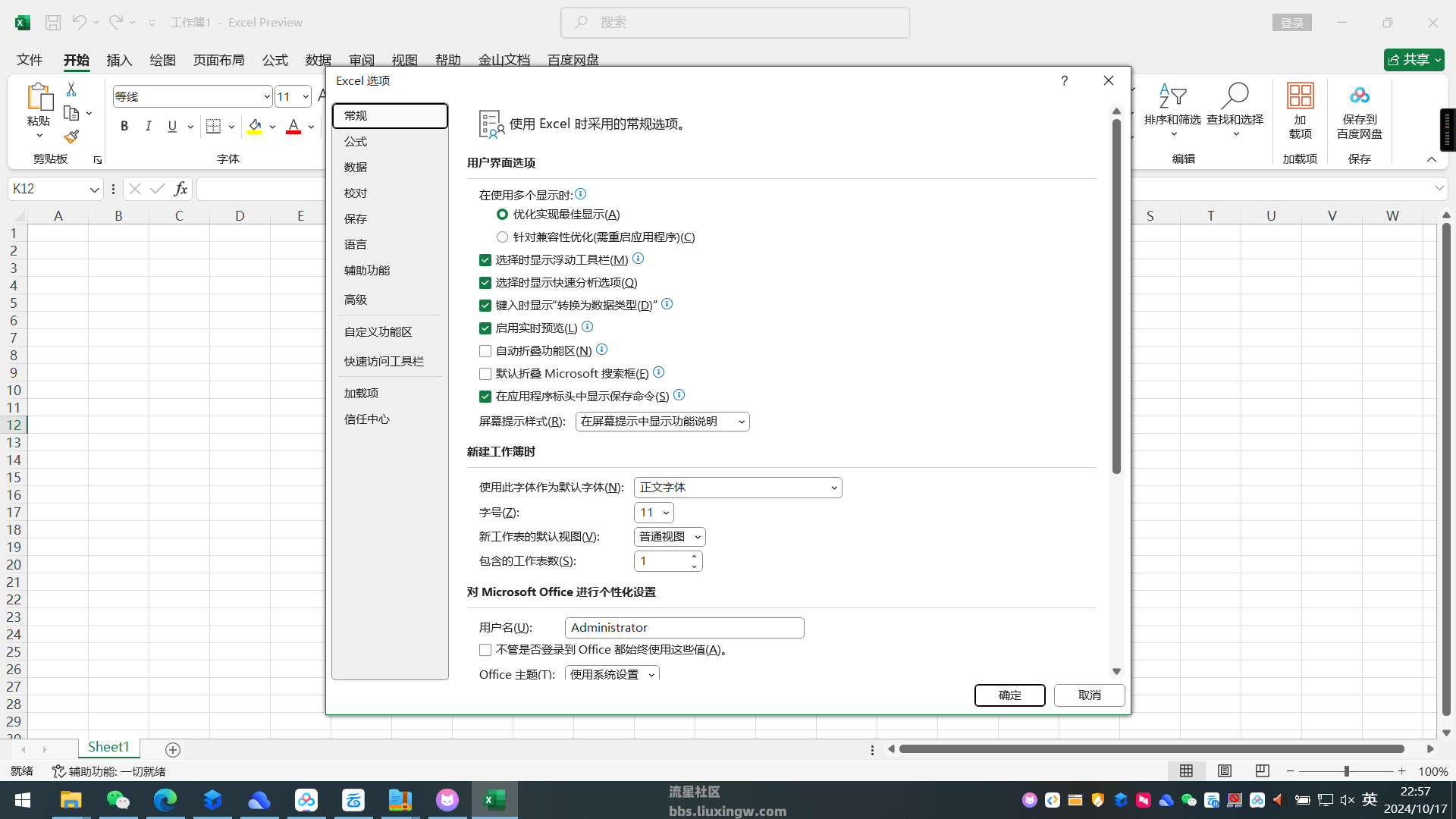Click the Cut scissors icon

point(71,89)
